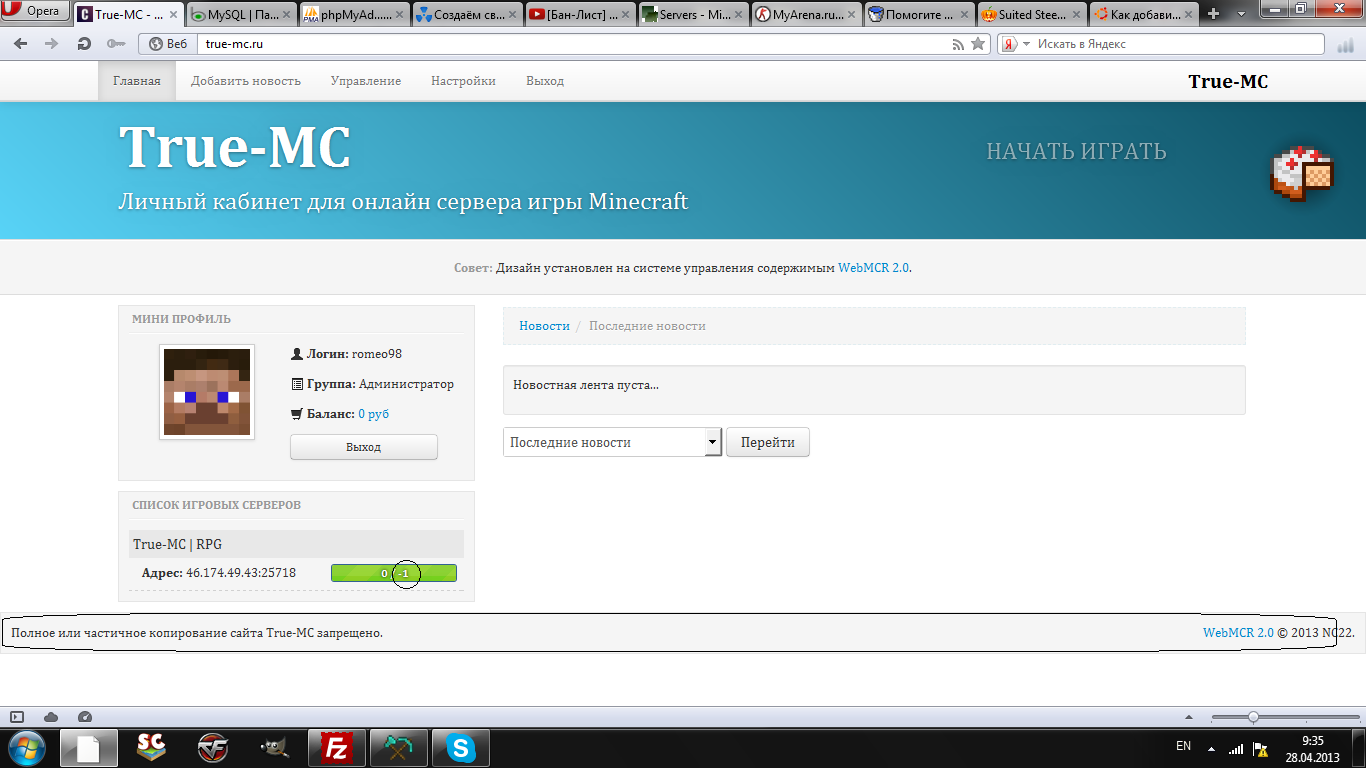
Task: Open the WebMCR 2.0 link in tip
Action: point(873,268)
